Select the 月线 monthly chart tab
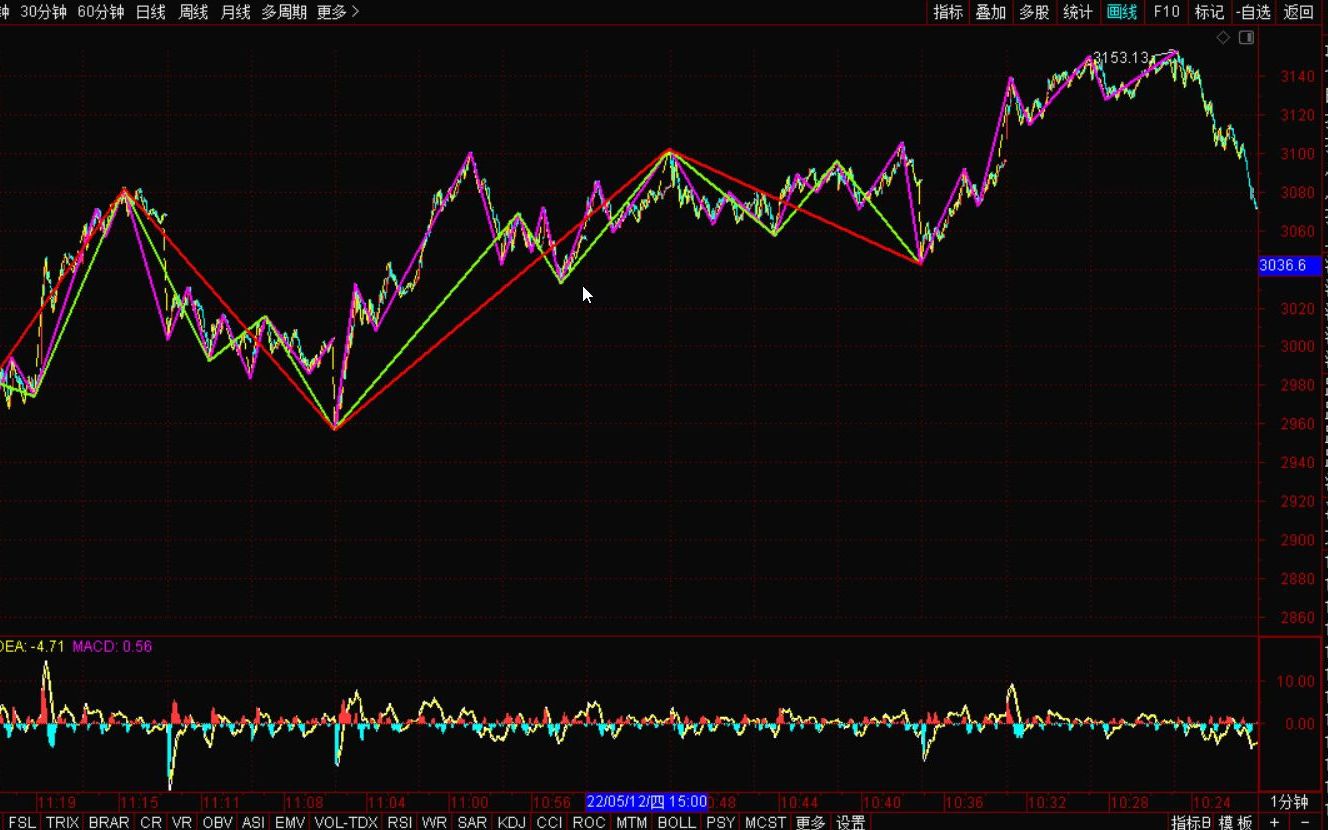The image size is (1328, 830). point(235,12)
